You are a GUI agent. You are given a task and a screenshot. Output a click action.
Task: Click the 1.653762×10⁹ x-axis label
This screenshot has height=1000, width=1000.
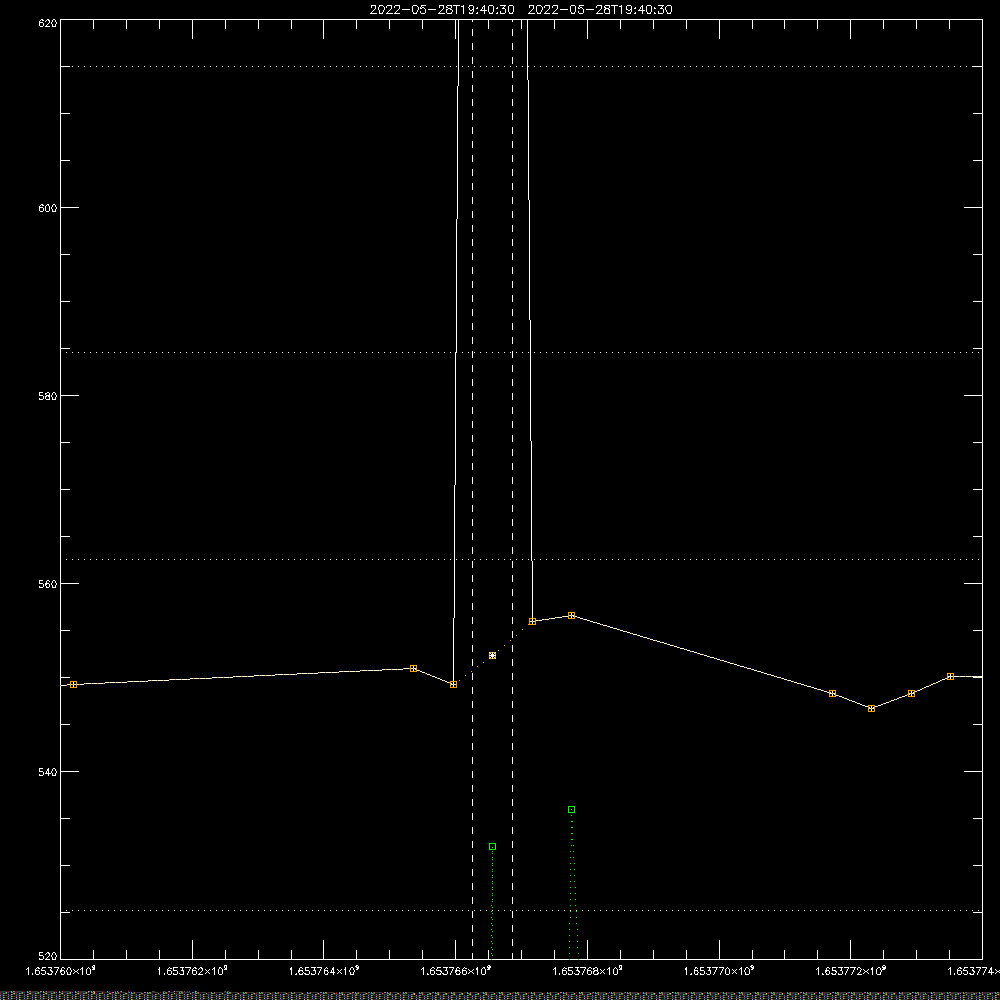coord(192,971)
